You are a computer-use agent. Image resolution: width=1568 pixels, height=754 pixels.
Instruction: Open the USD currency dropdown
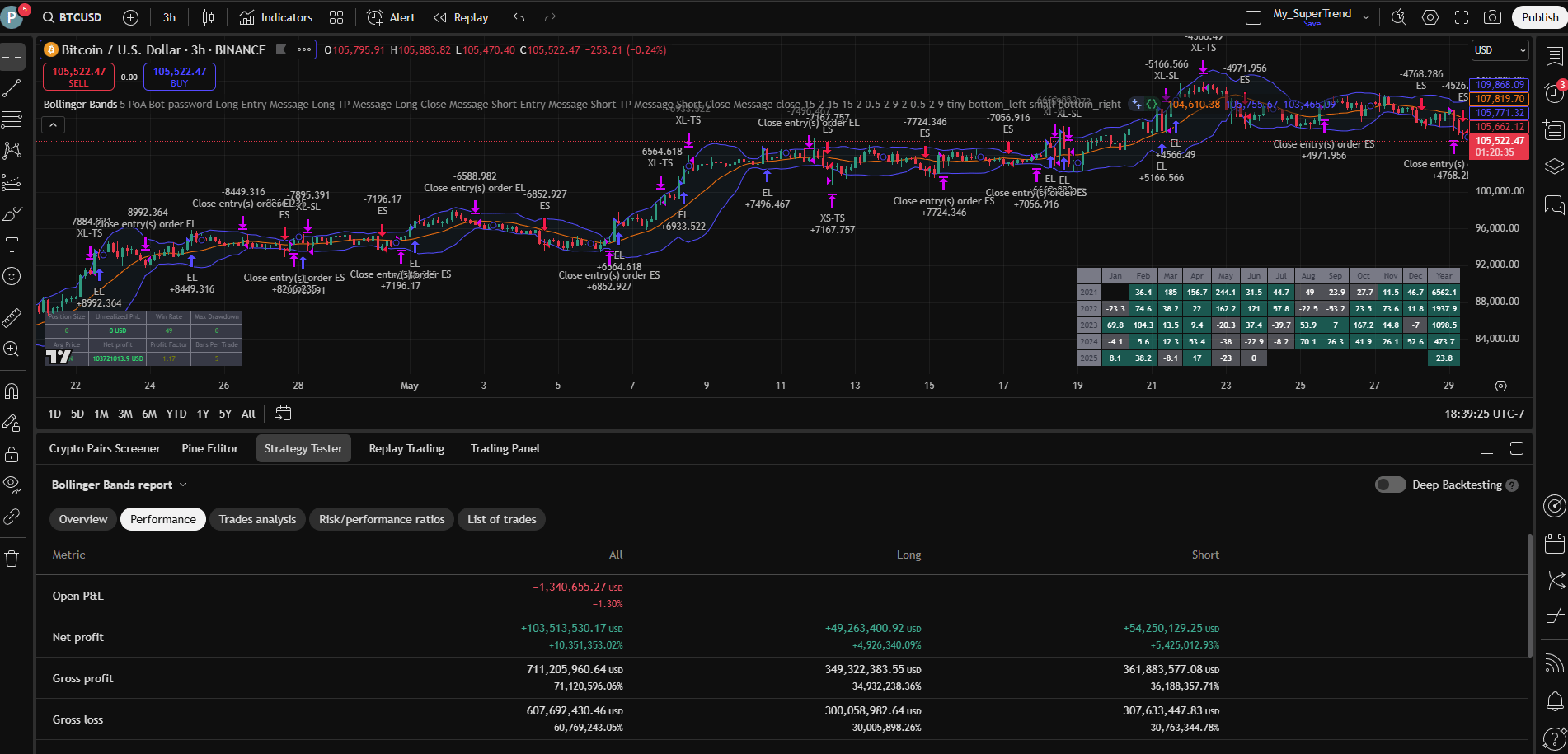tap(1500, 50)
